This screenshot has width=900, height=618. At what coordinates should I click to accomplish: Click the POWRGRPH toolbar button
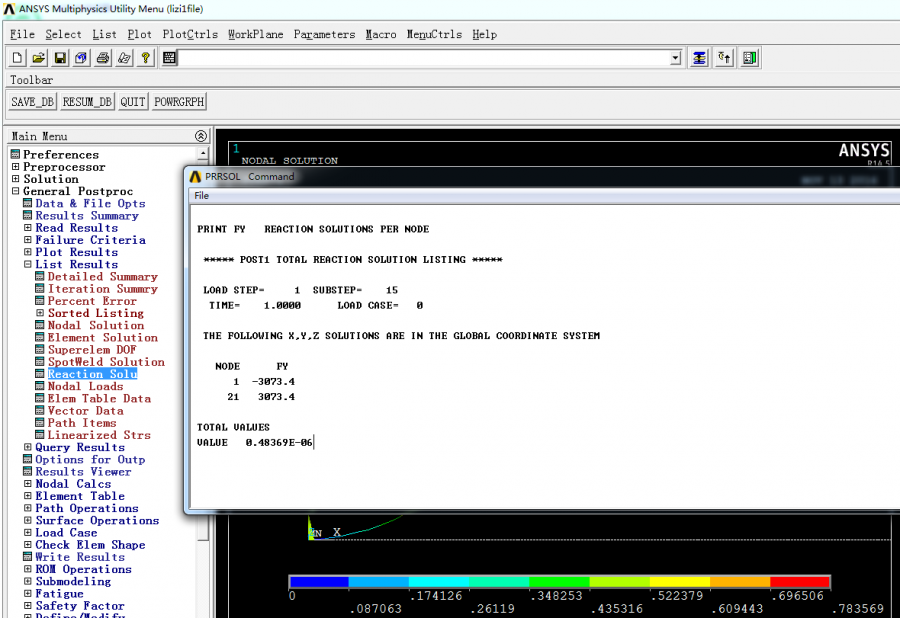click(x=179, y=102)
